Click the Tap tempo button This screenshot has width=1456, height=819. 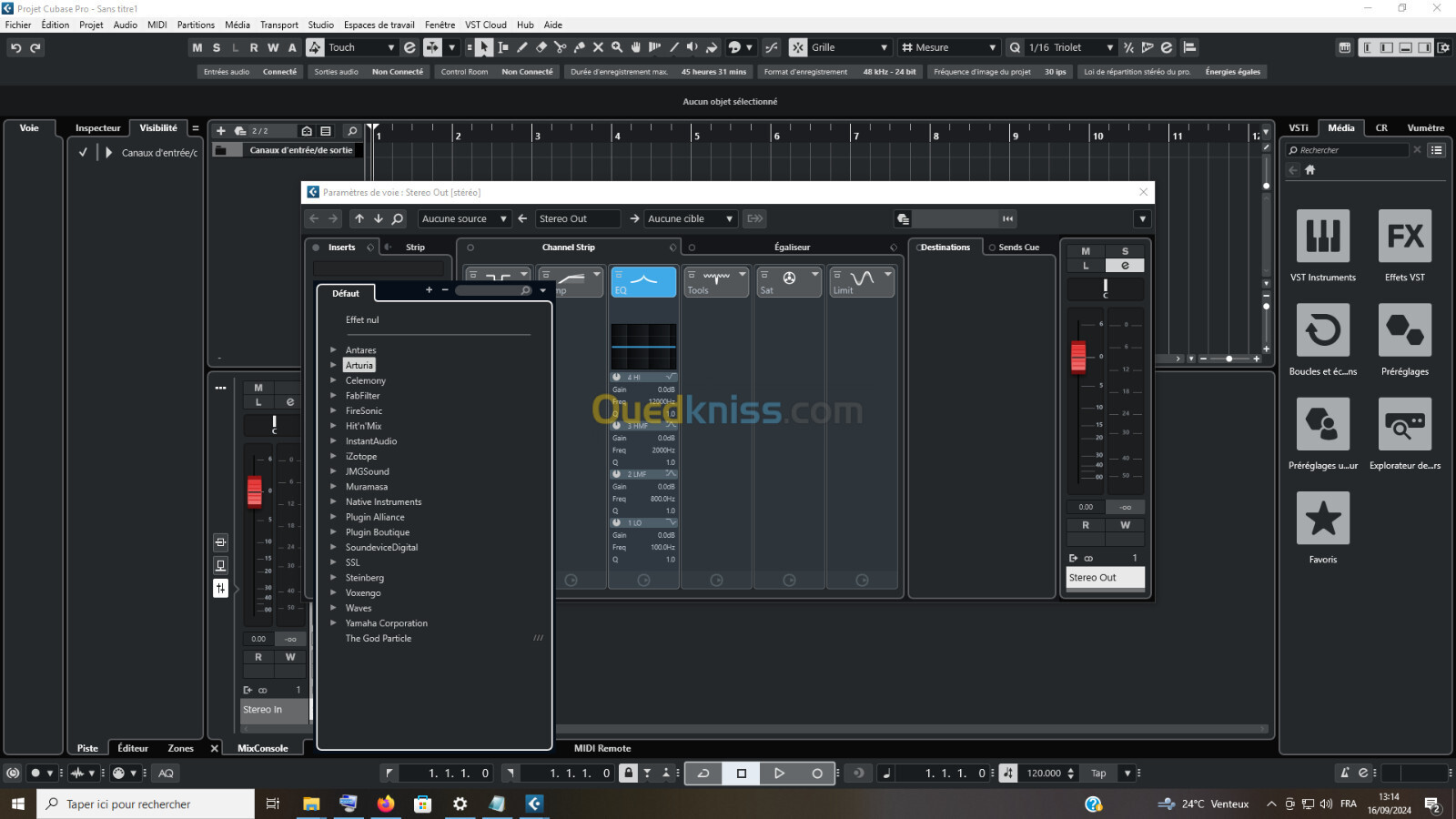1099,773
